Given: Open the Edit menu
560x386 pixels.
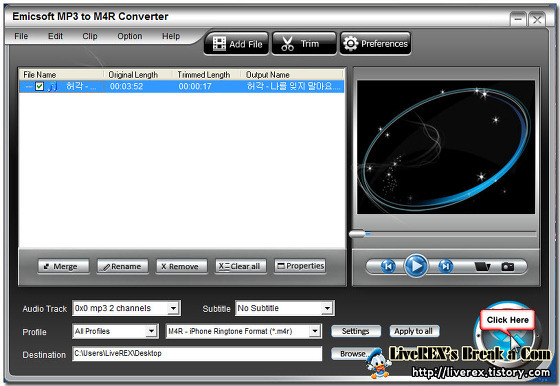Looking at the screenshot, I should coord(55,36).
